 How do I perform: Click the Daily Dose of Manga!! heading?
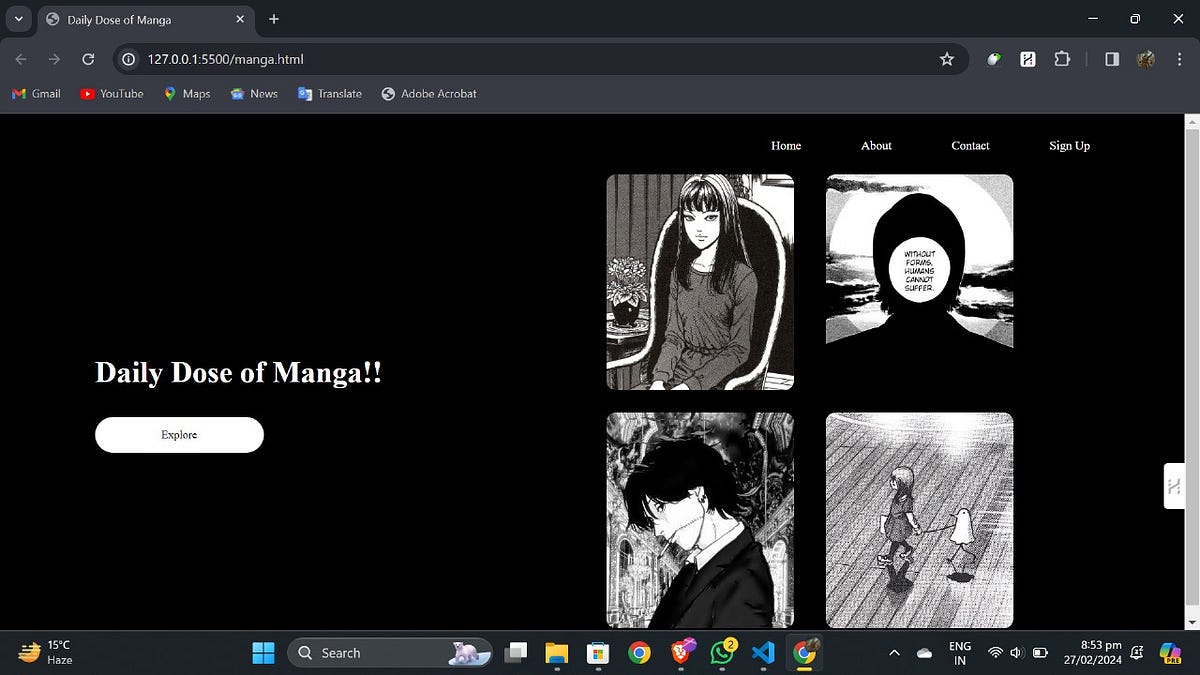click(x=238, y=373)
